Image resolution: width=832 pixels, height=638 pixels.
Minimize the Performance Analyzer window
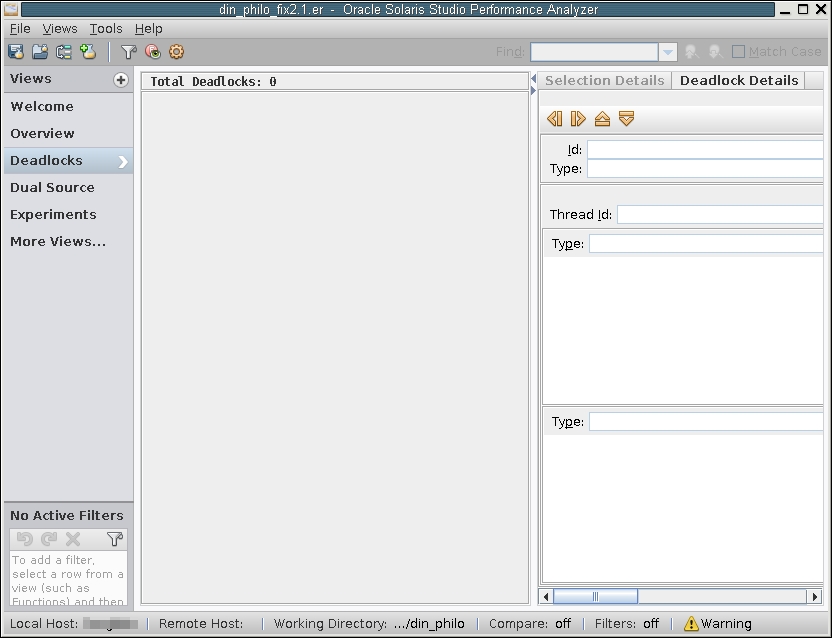click(786, 11)
